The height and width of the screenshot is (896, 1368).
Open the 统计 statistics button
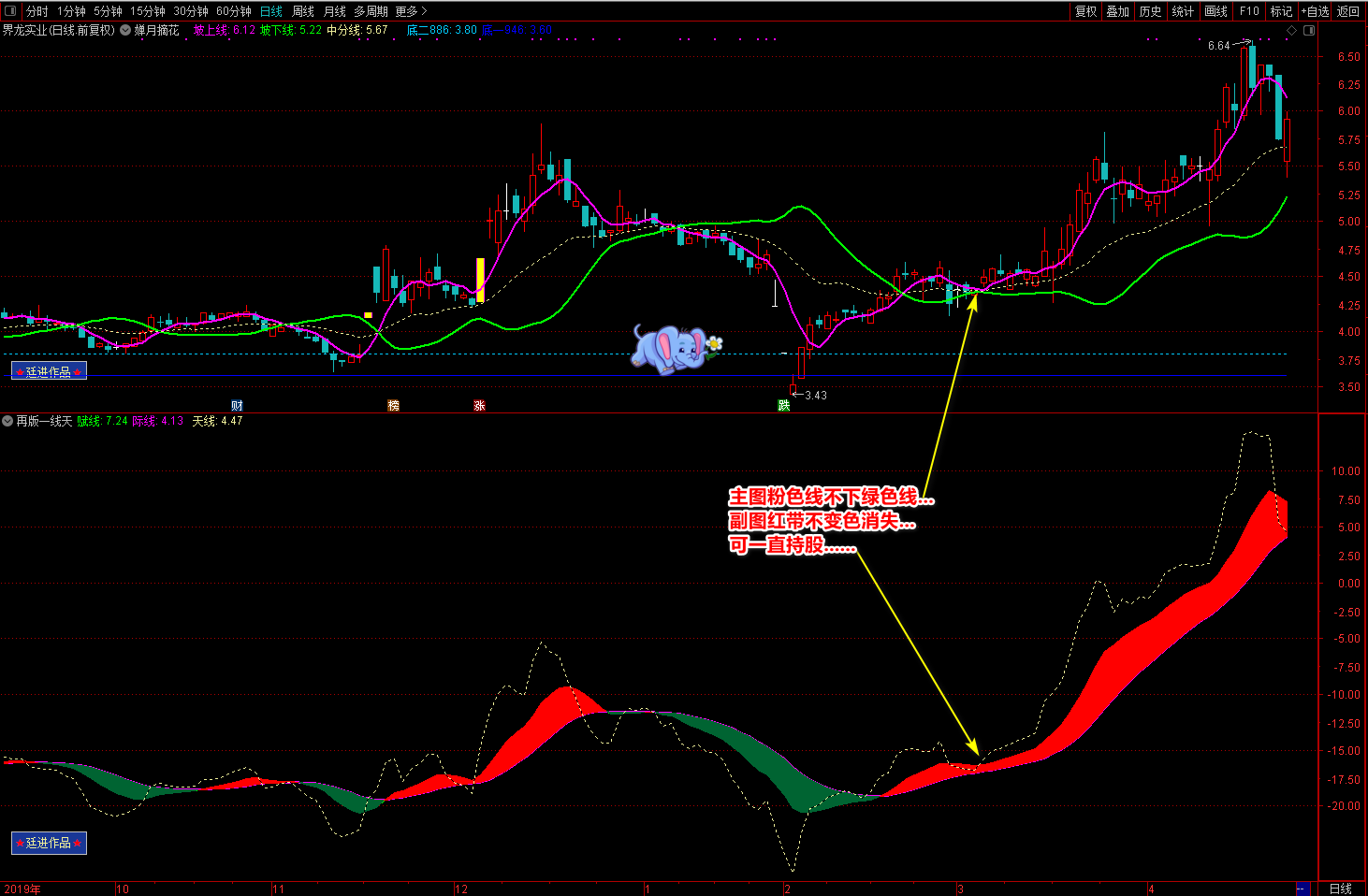click(x=1183, y=11)
